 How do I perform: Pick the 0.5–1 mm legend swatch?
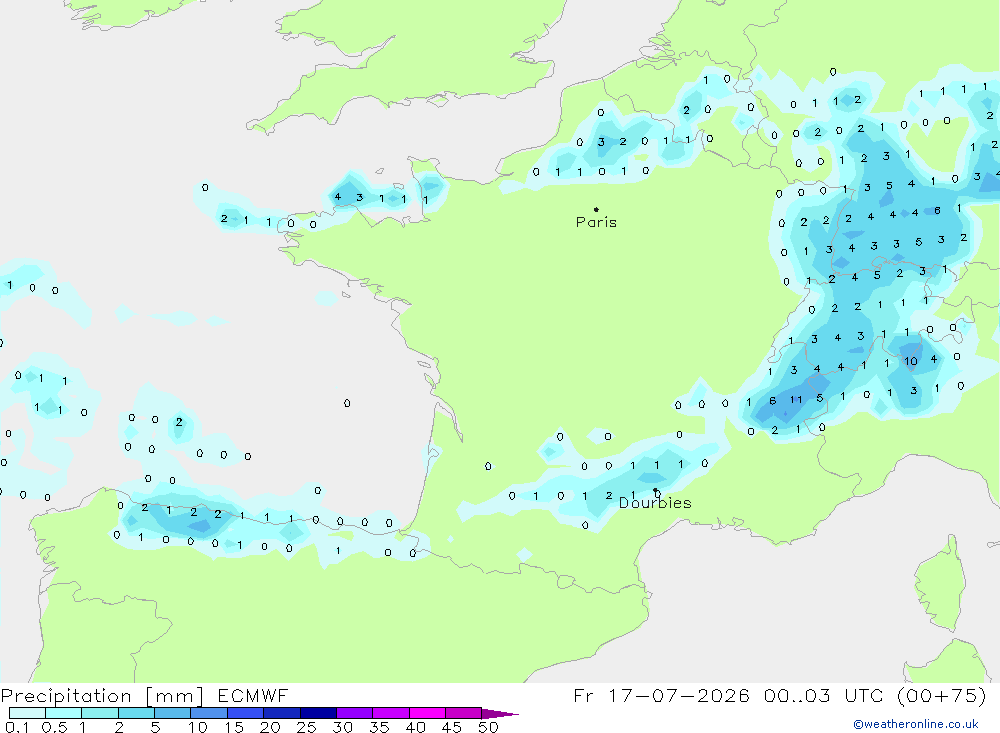64,713
